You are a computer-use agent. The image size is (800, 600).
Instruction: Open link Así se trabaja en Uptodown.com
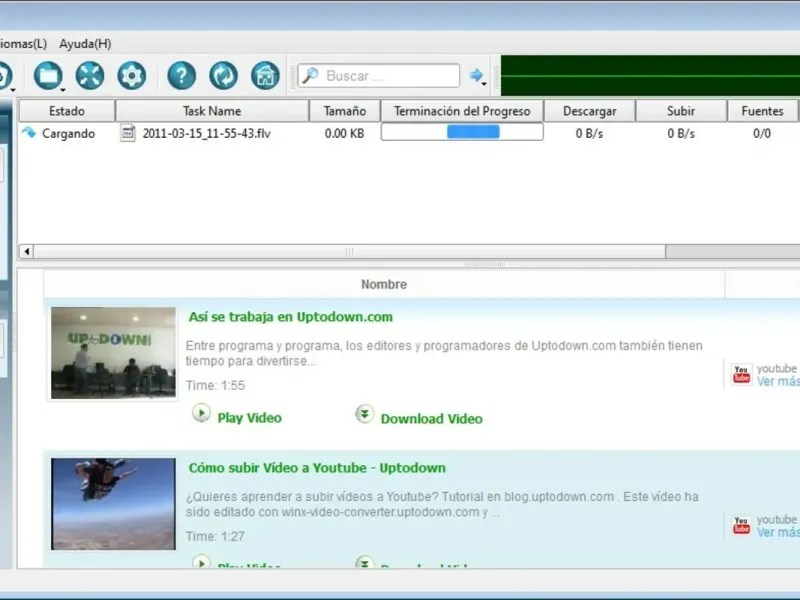pos(291,317)
